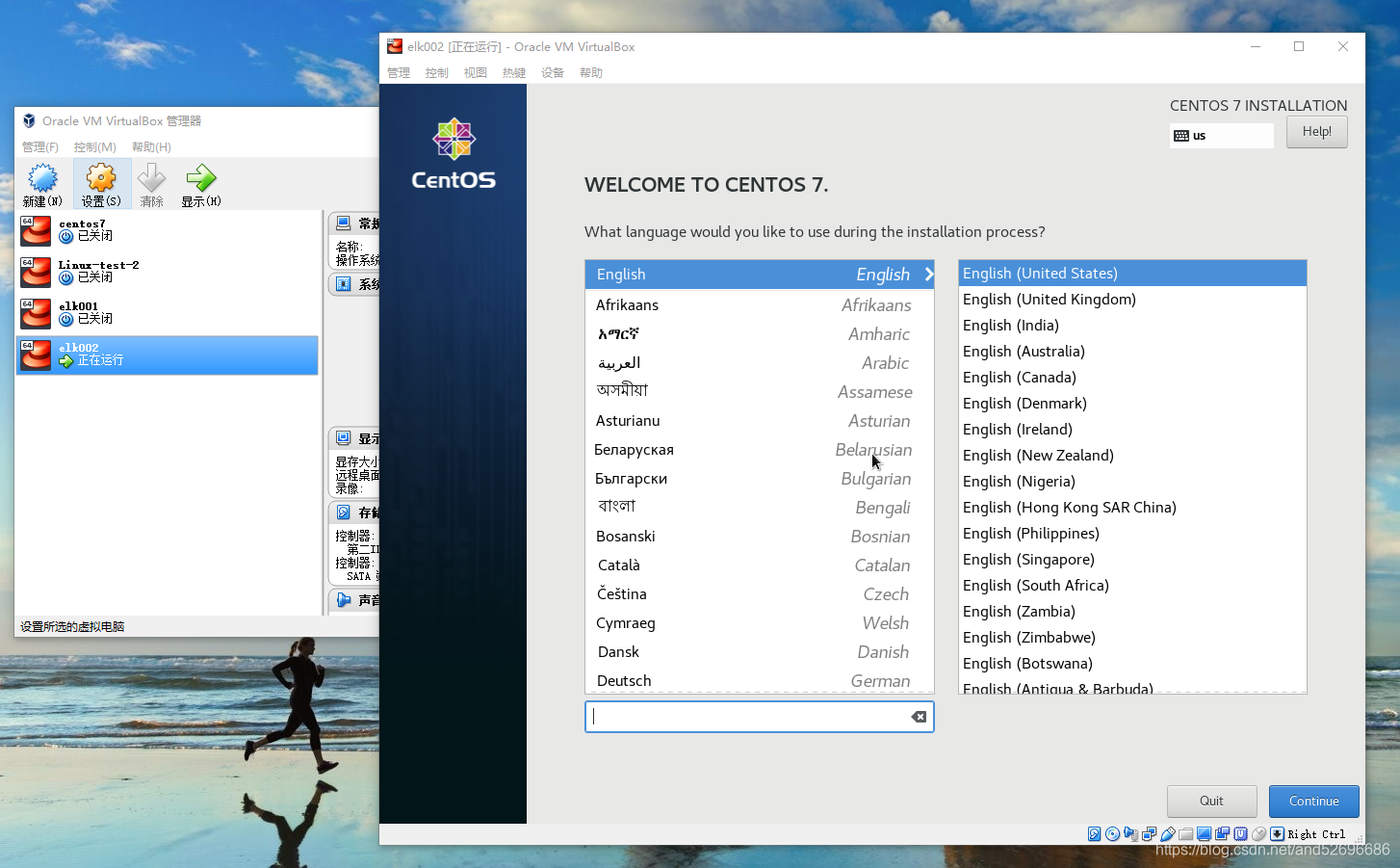Image resolution: width=1400 pixels, height=868 pixels.
Task: Click the keyboard layout 'us' indicator
Action: (x=1221, y=136)
